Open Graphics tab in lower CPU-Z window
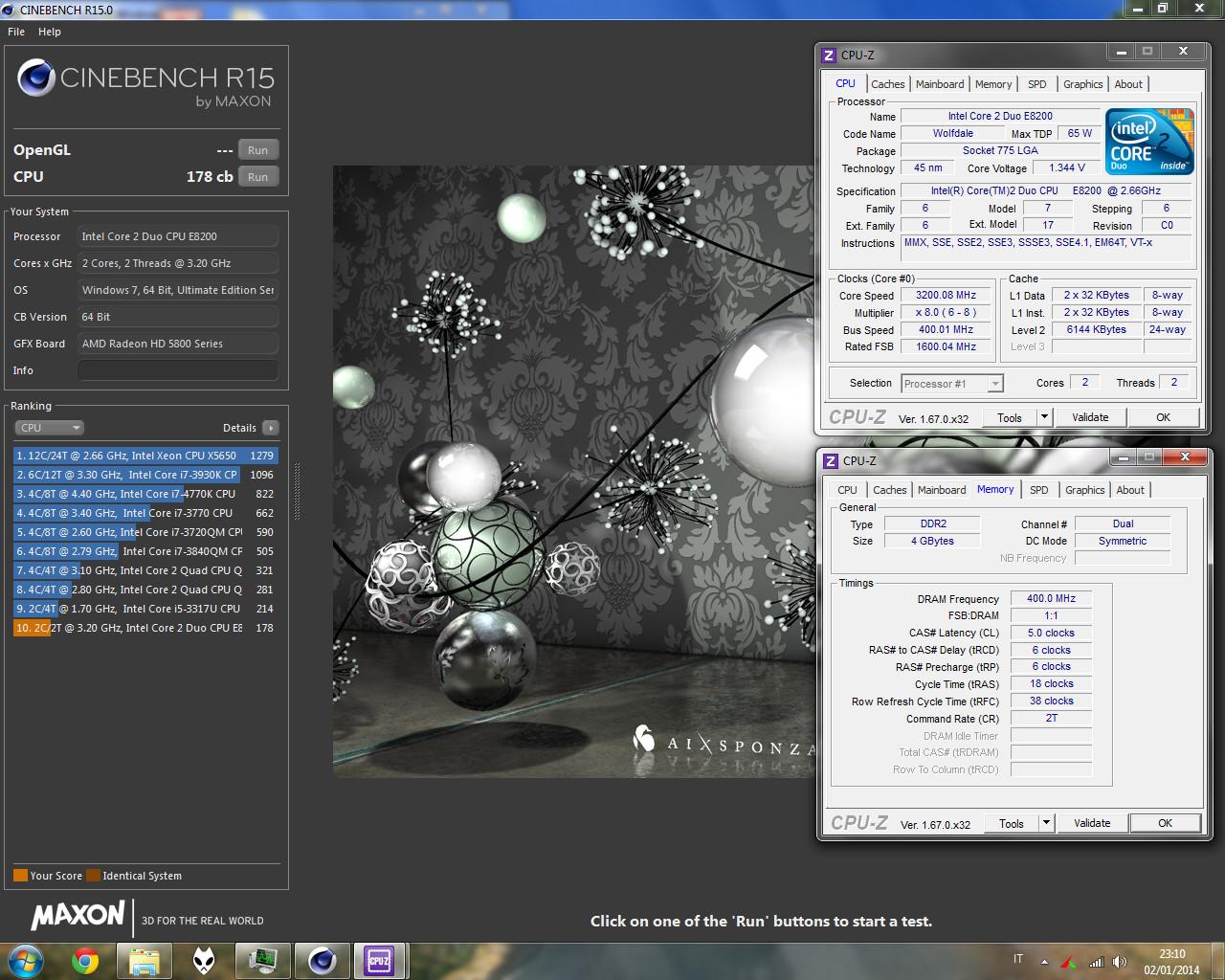1225x980 pixels. pos(1085,490)
